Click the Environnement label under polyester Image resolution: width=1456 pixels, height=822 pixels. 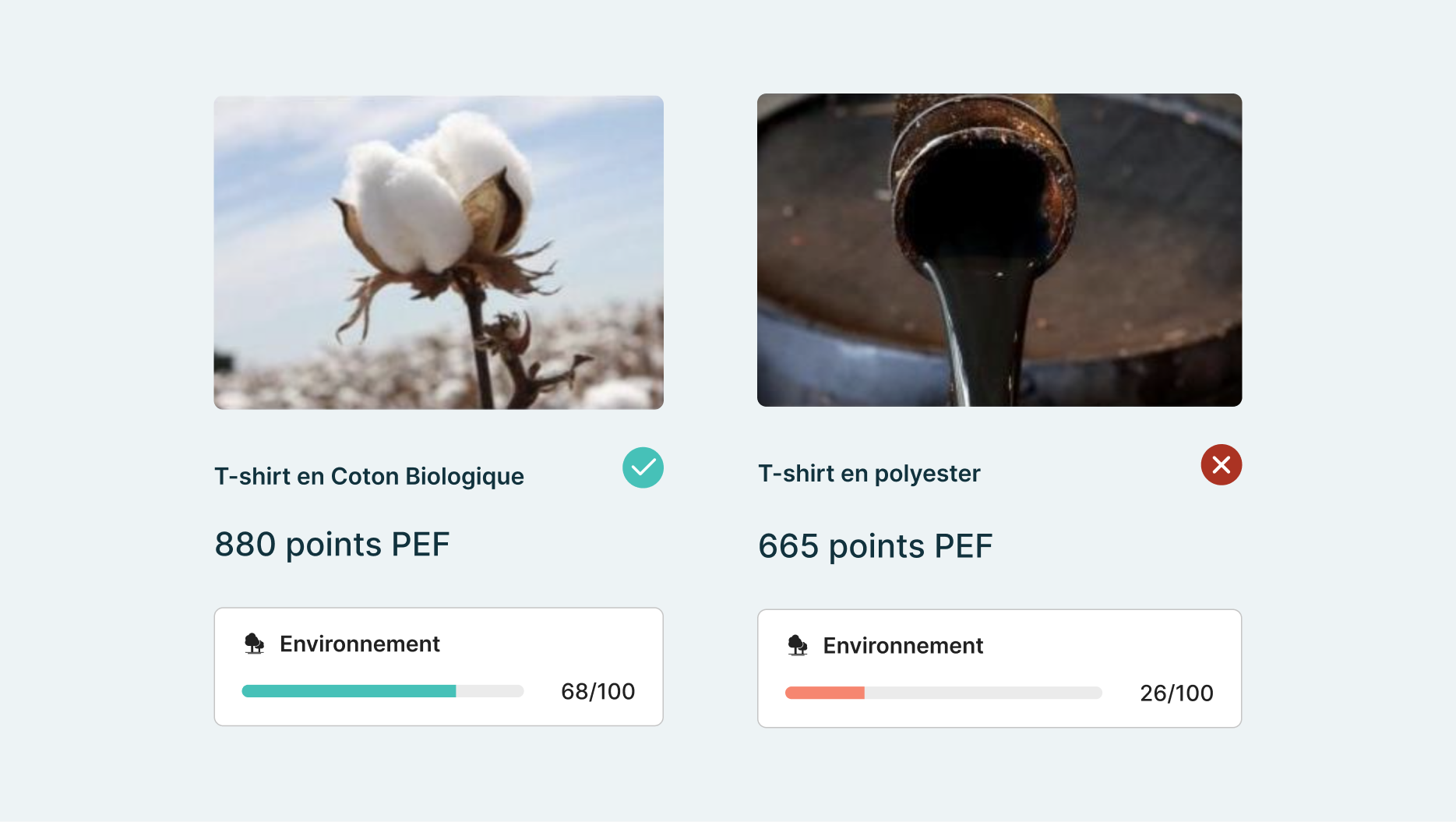pyautogui.click(x=903, y=645)
